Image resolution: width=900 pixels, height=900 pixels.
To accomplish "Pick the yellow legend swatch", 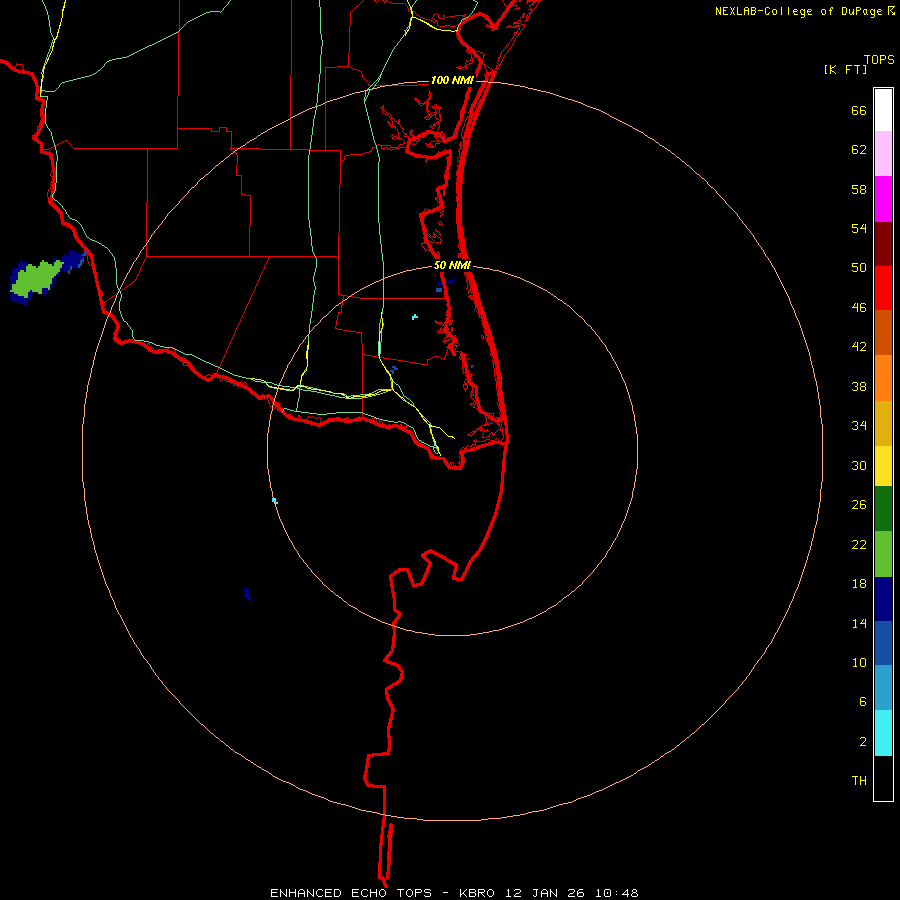I will point(883,466).
